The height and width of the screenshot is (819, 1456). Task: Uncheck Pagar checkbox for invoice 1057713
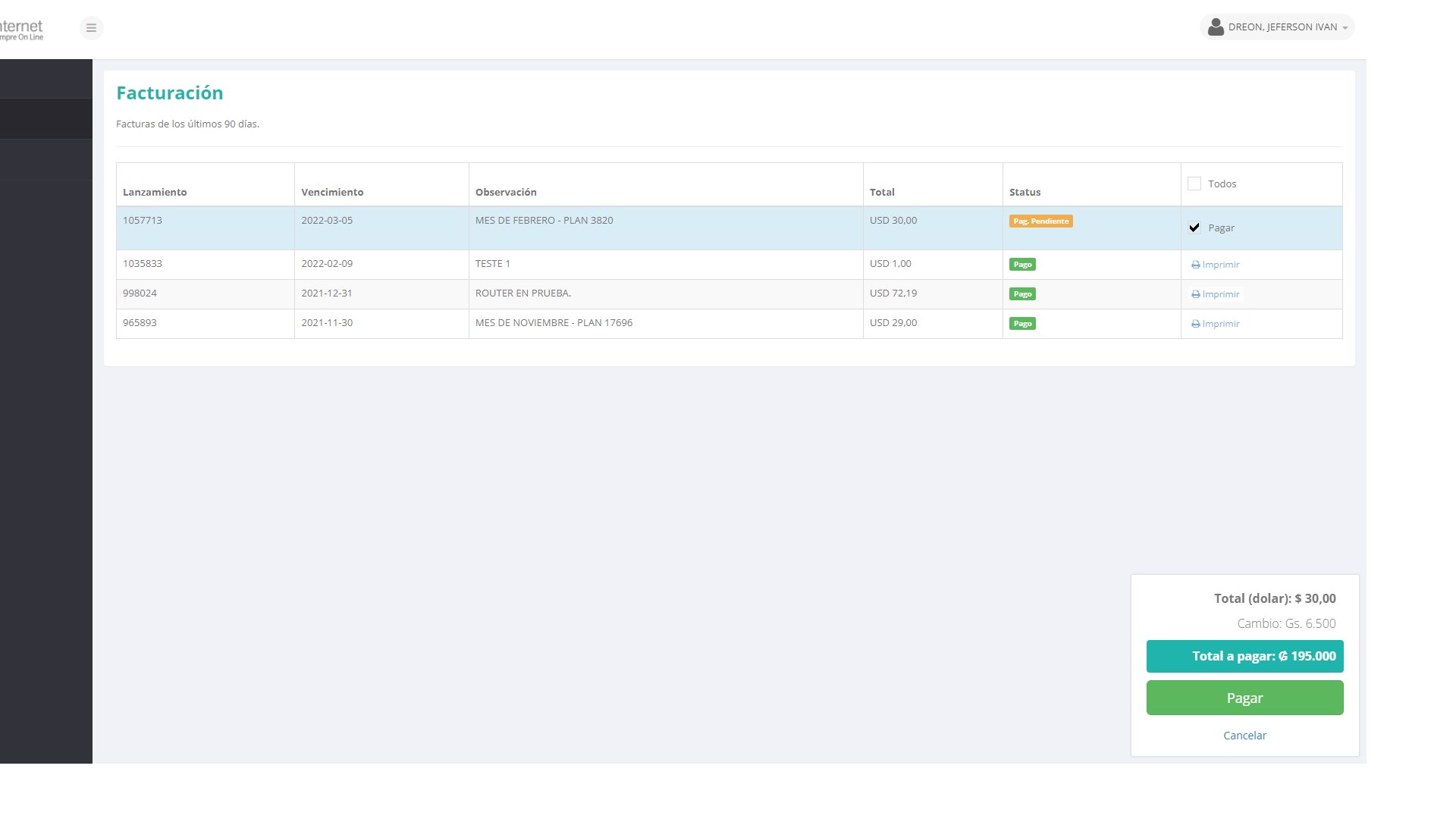tap(1194, 227)
